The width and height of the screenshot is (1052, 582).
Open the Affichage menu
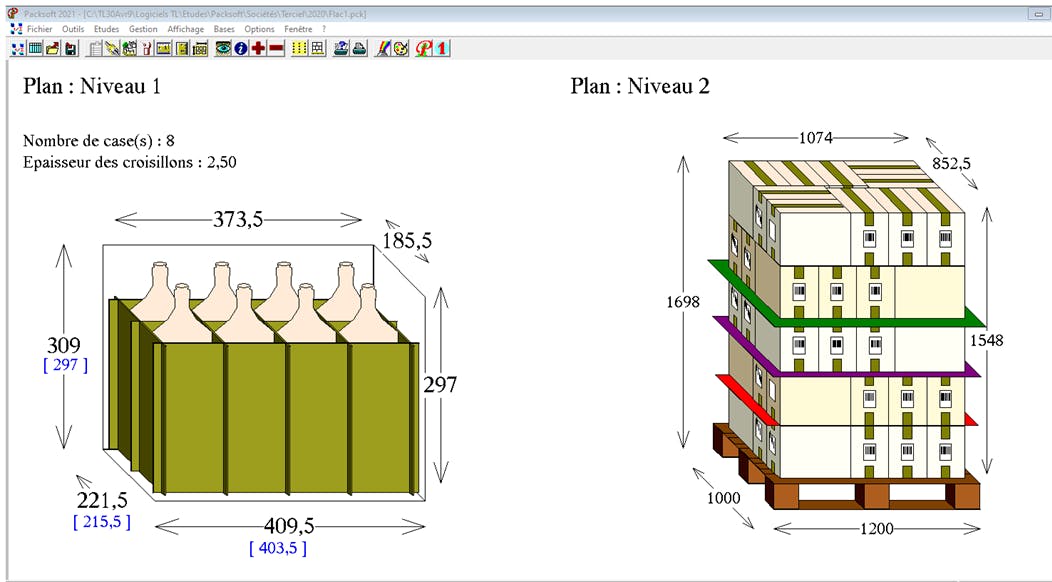pyautogui.click(x=186, y=29)
